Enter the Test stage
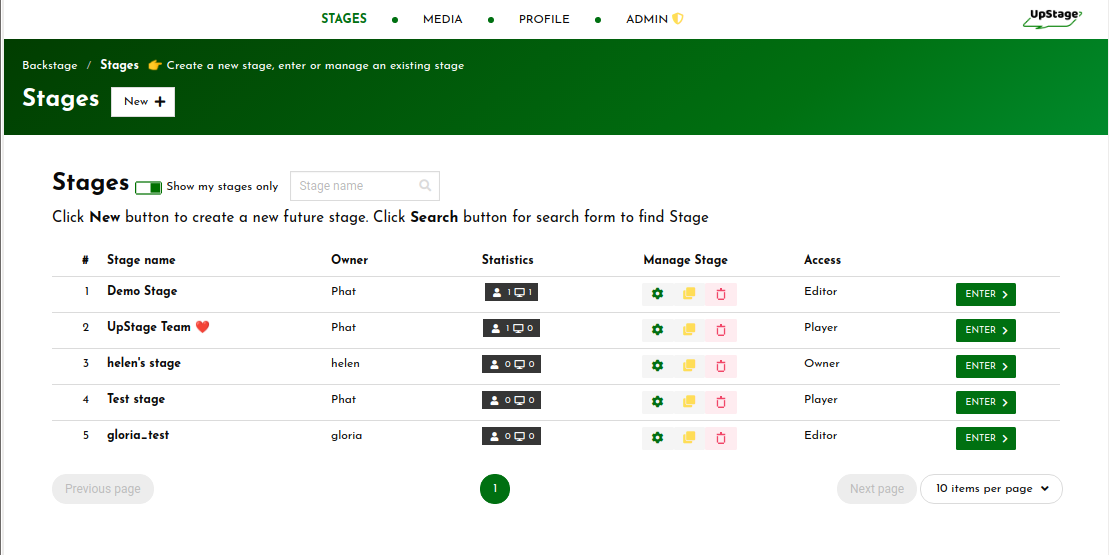 click(986, 403)
